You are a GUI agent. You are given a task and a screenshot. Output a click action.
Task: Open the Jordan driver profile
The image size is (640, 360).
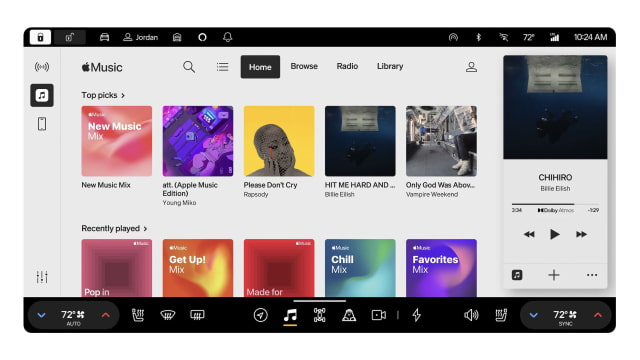(x=140, y=37)
